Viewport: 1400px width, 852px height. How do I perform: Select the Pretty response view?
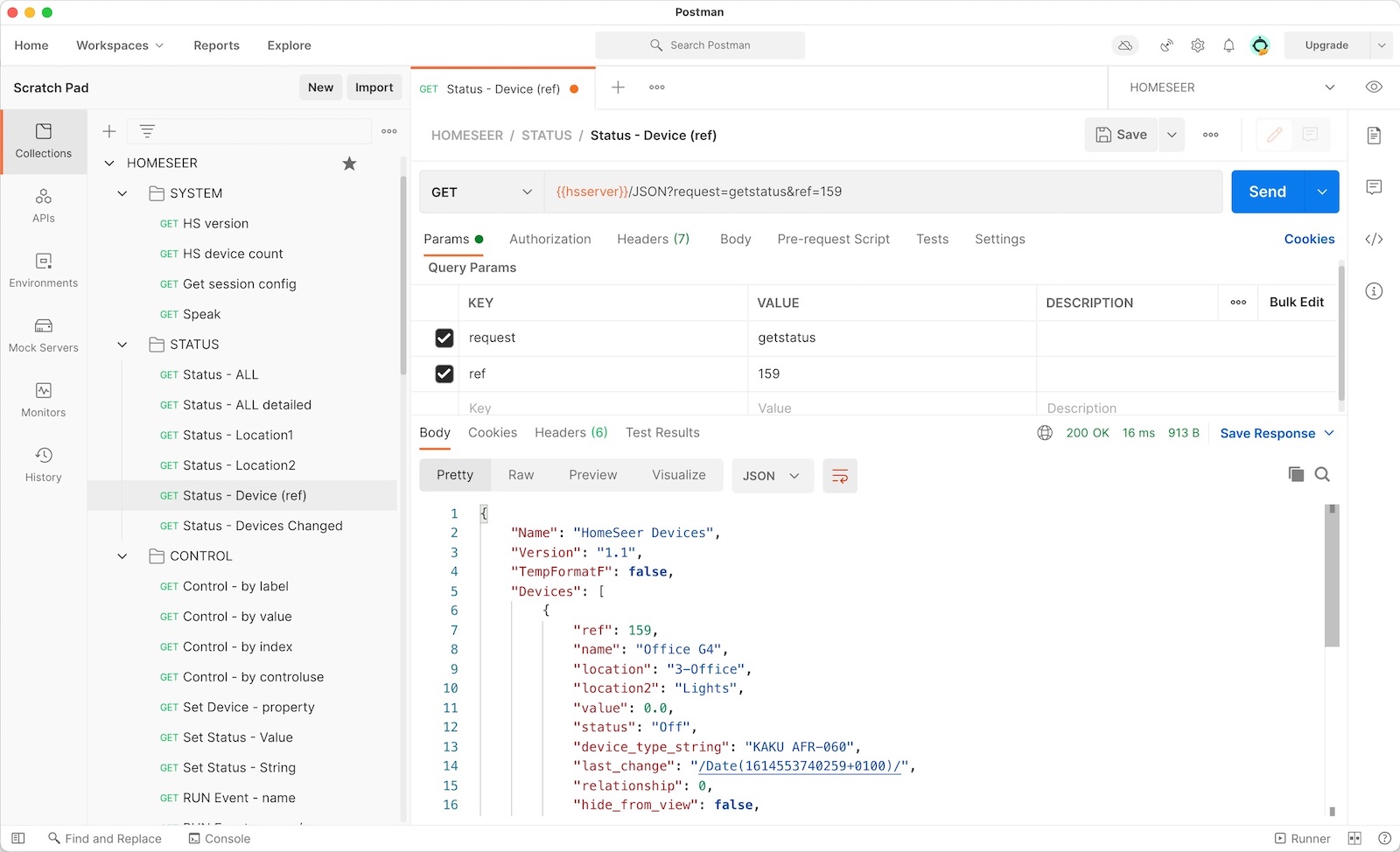[x=455, y=475]
